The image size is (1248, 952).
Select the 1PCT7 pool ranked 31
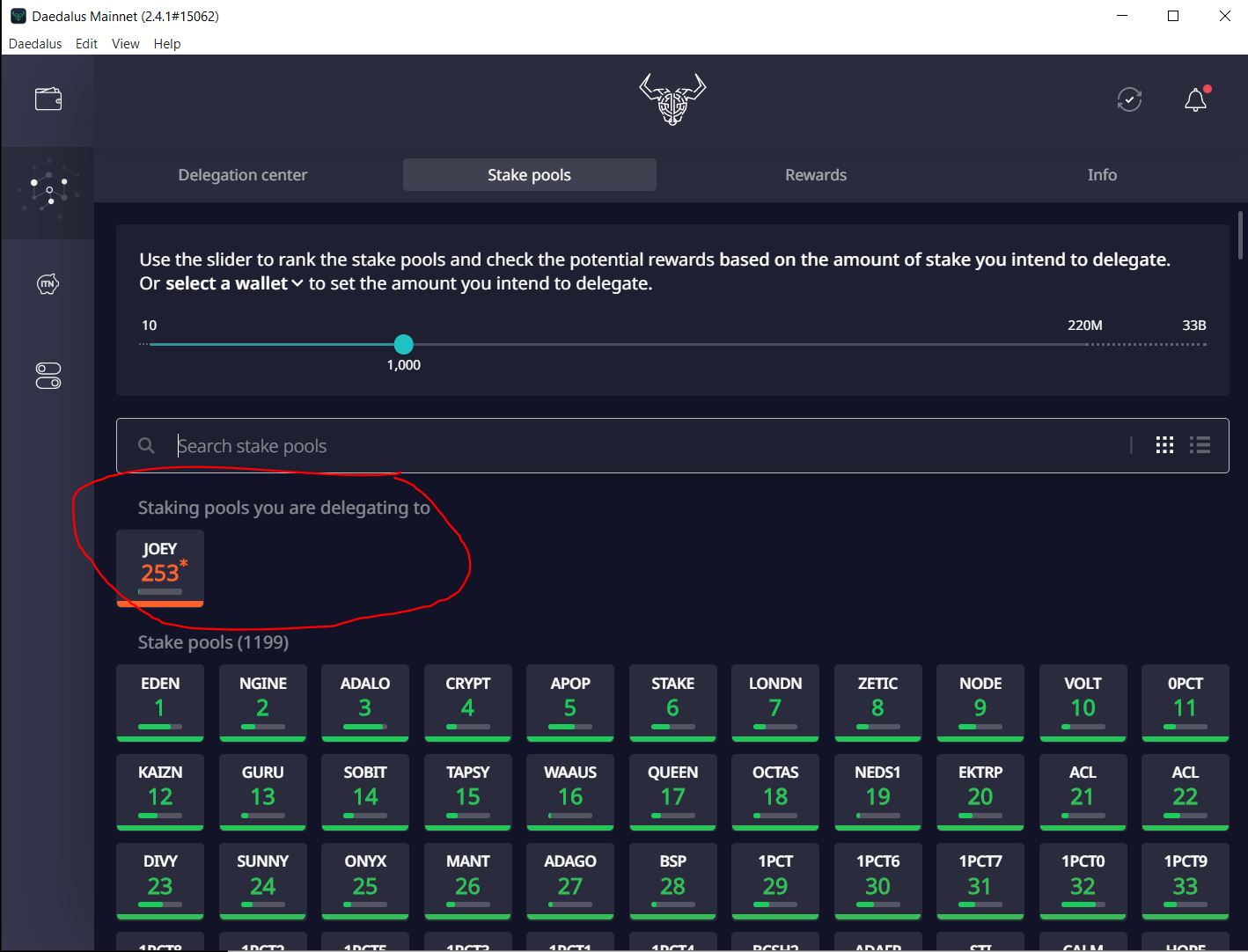click(x=980, y=882)
